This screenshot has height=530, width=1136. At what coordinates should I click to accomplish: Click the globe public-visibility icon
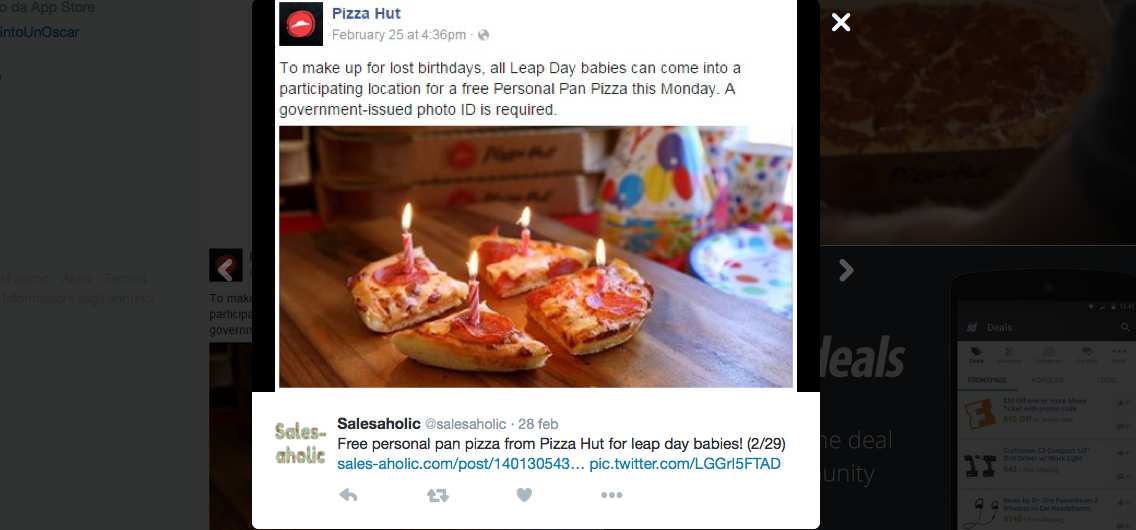[484, 35]
